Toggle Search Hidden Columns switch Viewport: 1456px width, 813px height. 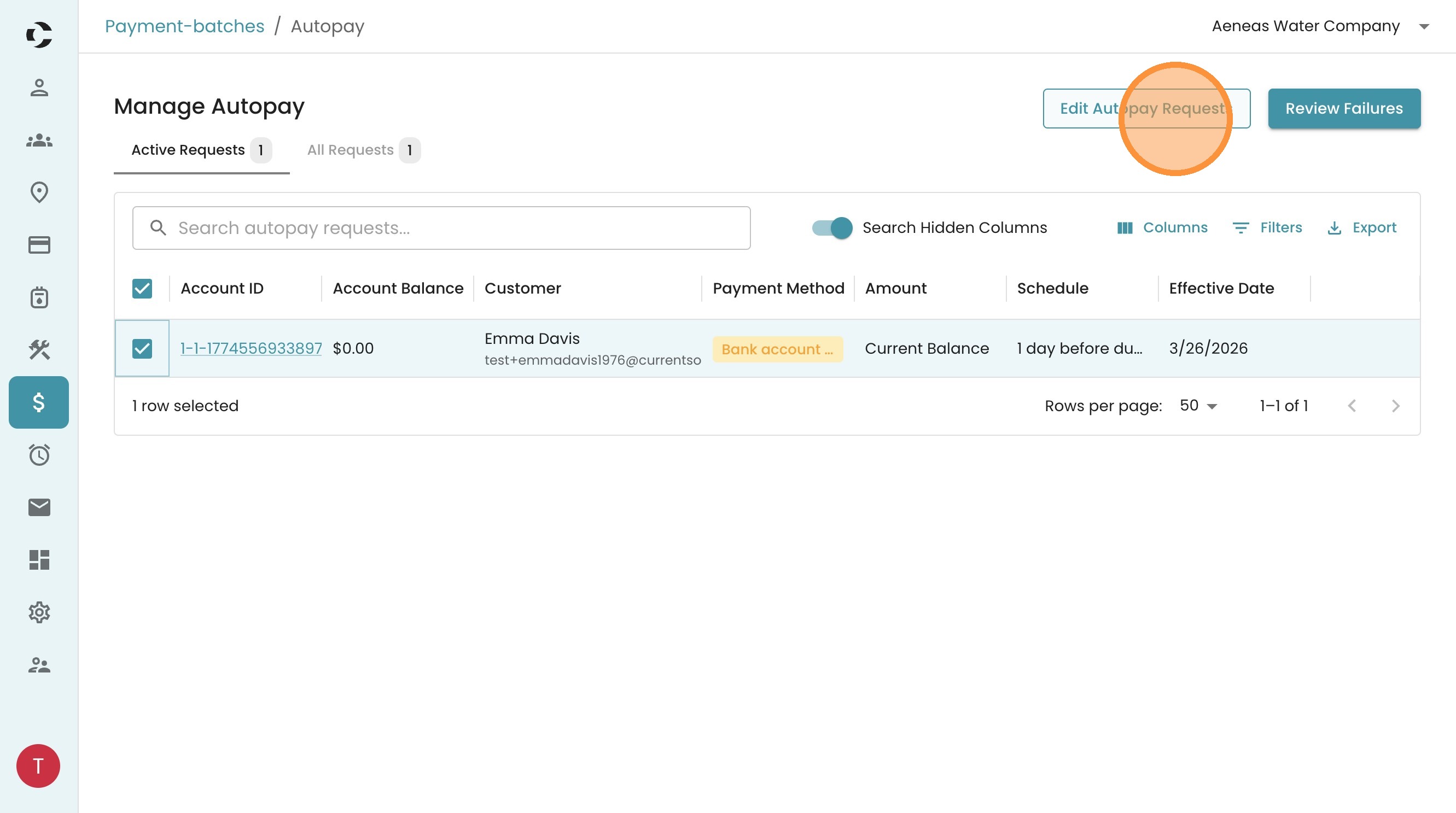pos(832,227)
